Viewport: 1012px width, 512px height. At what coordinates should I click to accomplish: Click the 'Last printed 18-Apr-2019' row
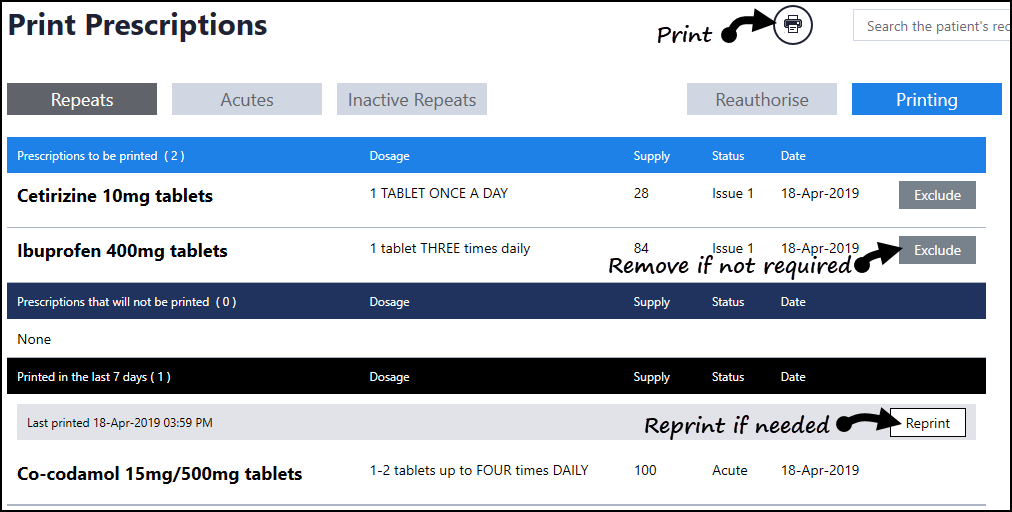120,423
